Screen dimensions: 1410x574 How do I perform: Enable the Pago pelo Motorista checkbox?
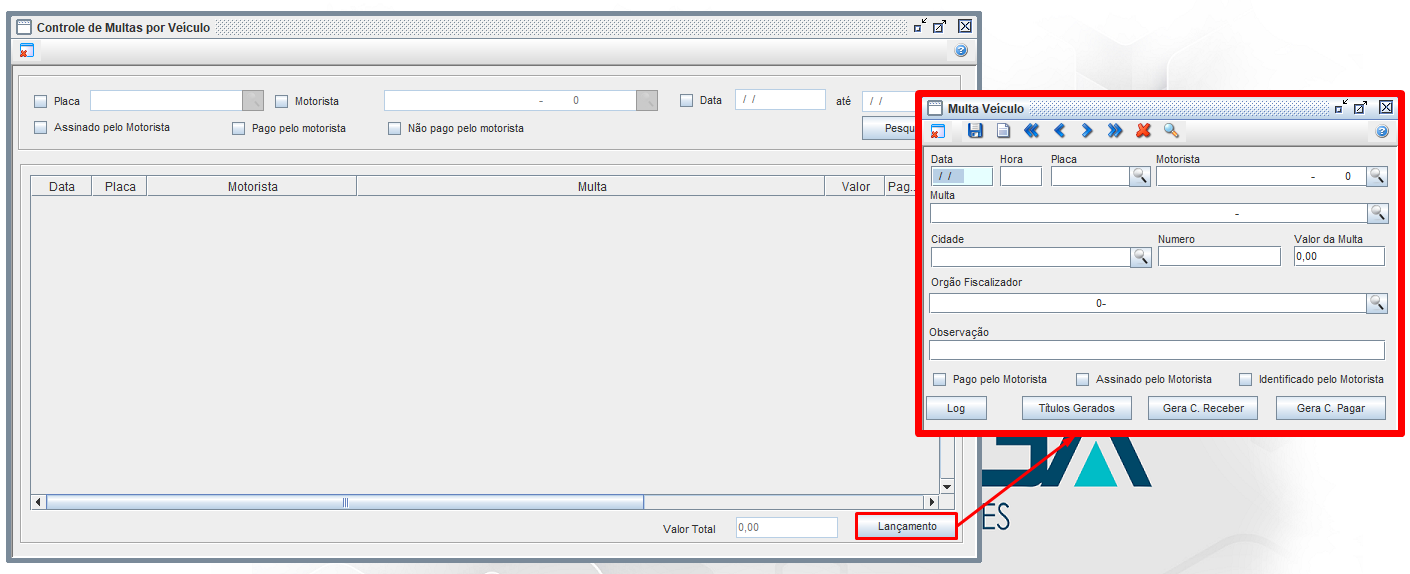(x=940, y=380)
